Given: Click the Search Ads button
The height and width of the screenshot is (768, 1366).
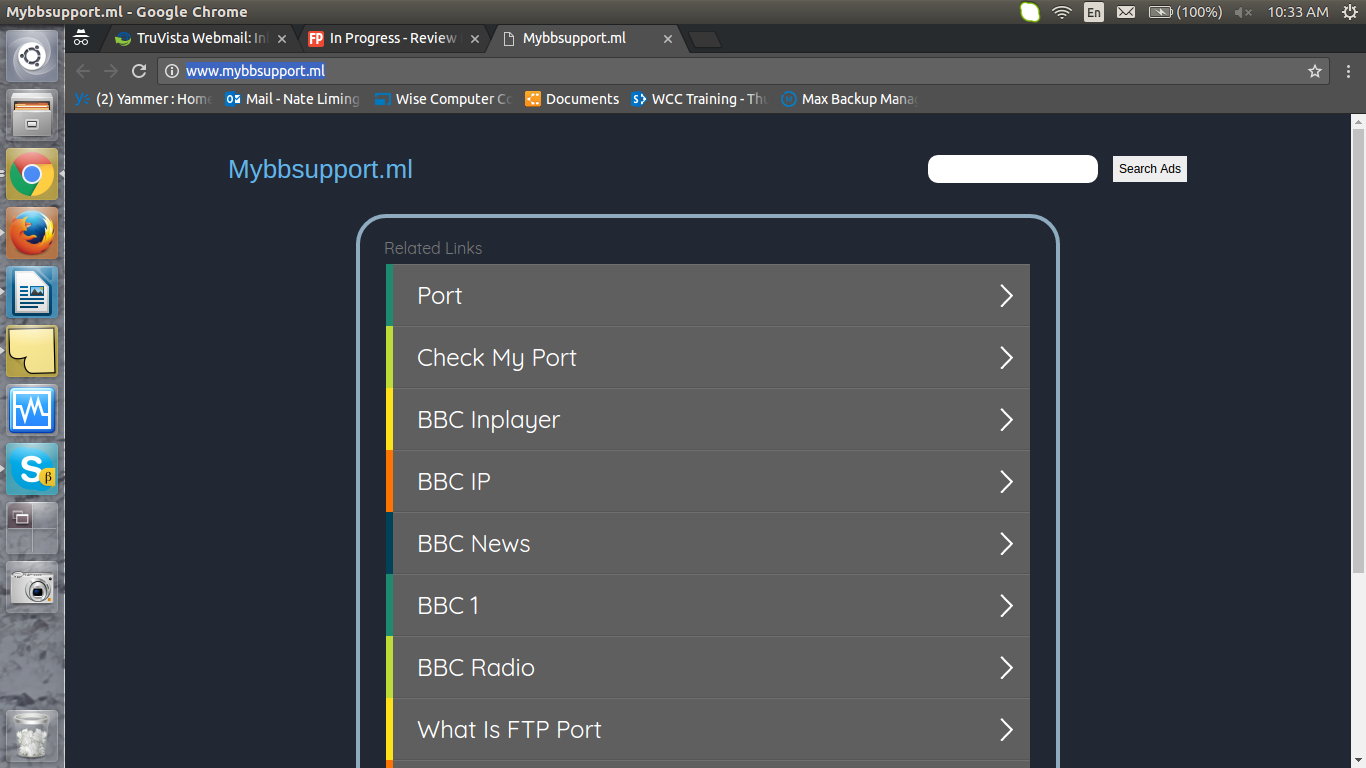Looking at the screenshot, I should 1150,169.
